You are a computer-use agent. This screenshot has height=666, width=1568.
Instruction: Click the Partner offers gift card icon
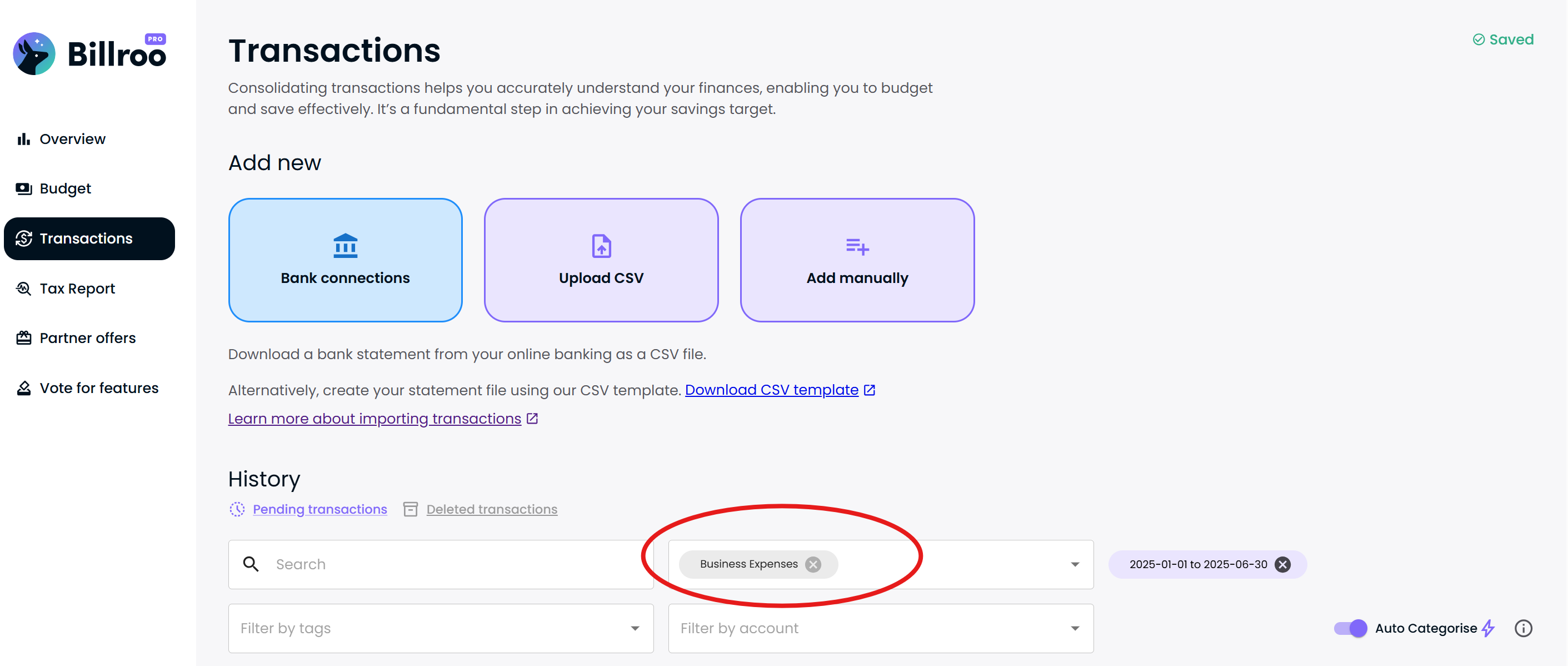click(x=24, y=338)
